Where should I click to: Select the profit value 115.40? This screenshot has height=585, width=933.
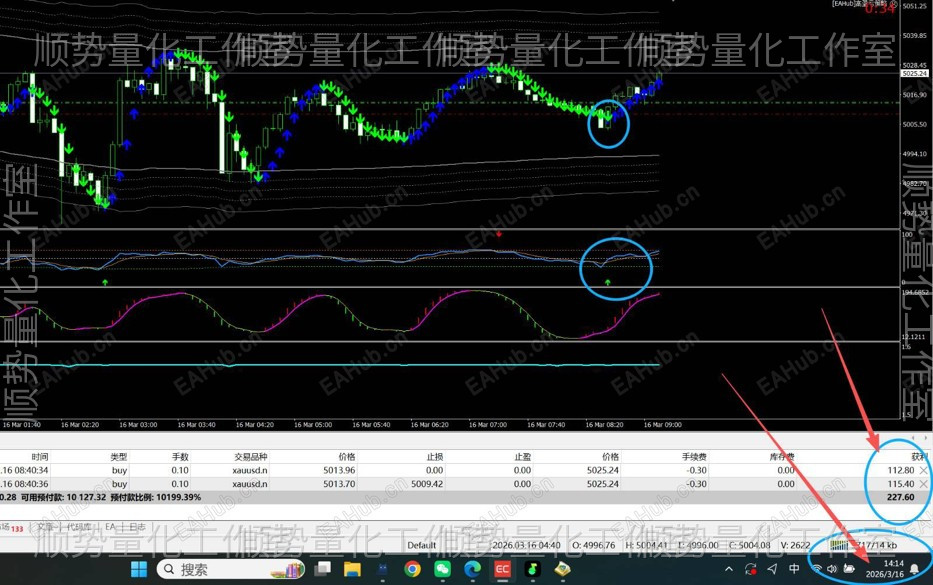901,484
